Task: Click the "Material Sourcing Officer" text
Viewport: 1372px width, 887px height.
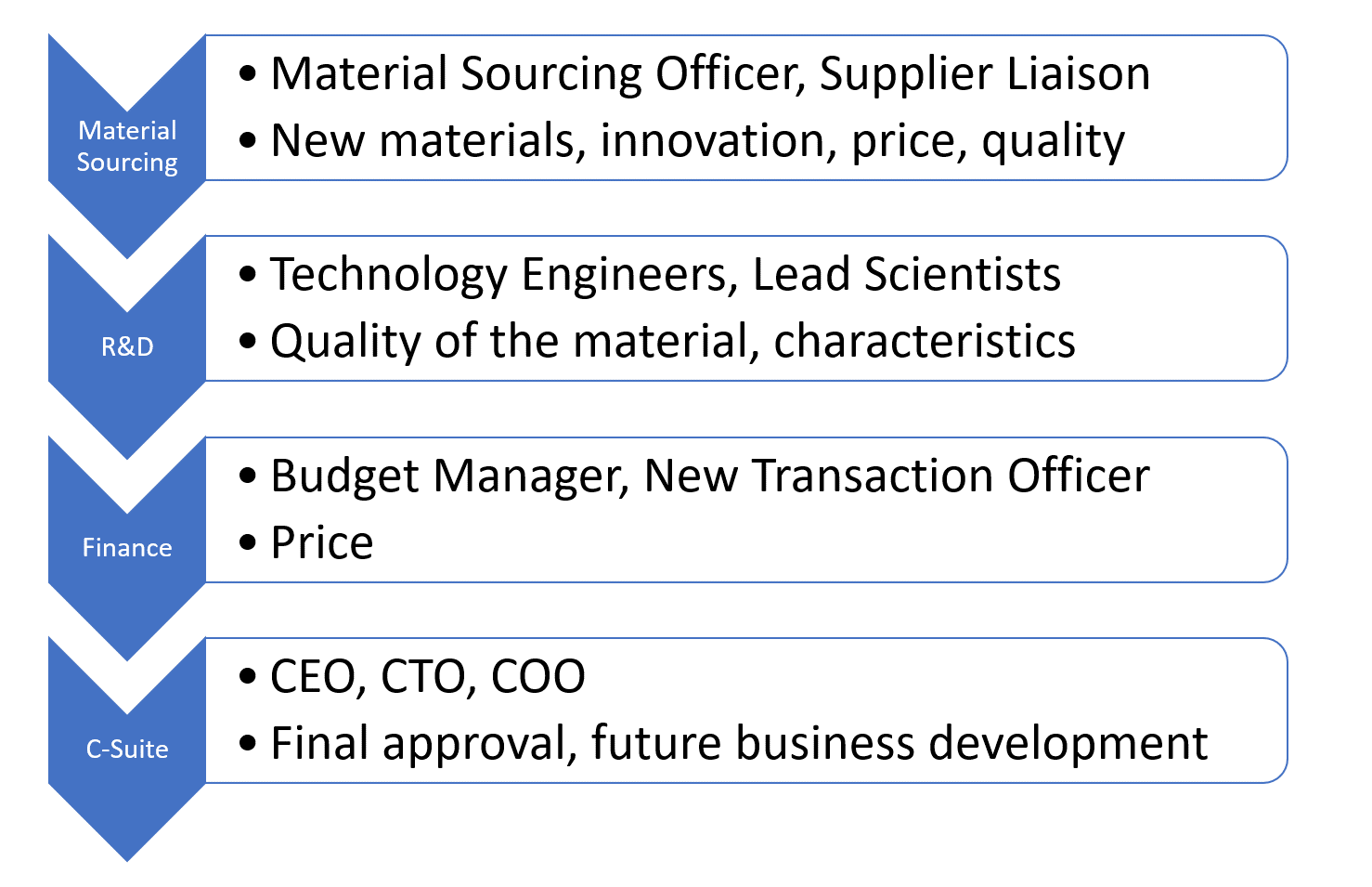Action: tap(537, 74)
